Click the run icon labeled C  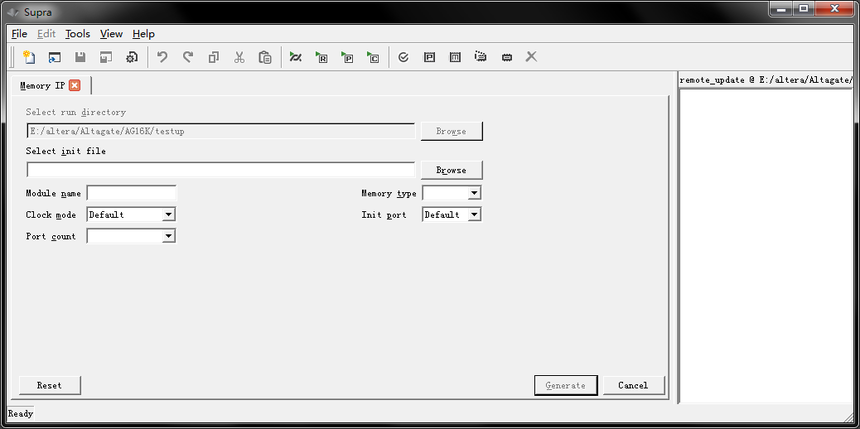(x=373, y=57)
